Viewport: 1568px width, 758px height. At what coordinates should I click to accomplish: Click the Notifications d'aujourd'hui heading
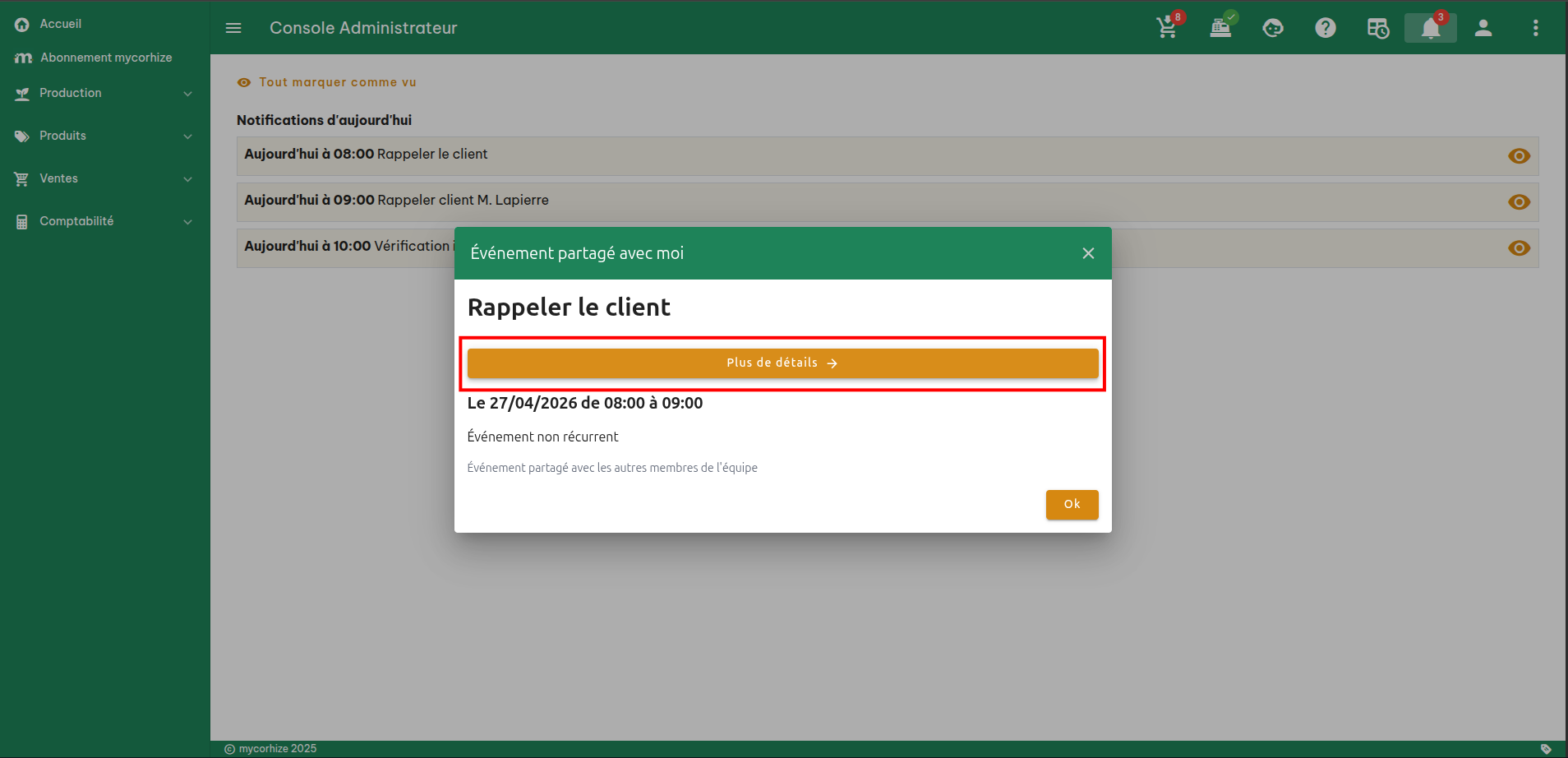tap(324, 120)
